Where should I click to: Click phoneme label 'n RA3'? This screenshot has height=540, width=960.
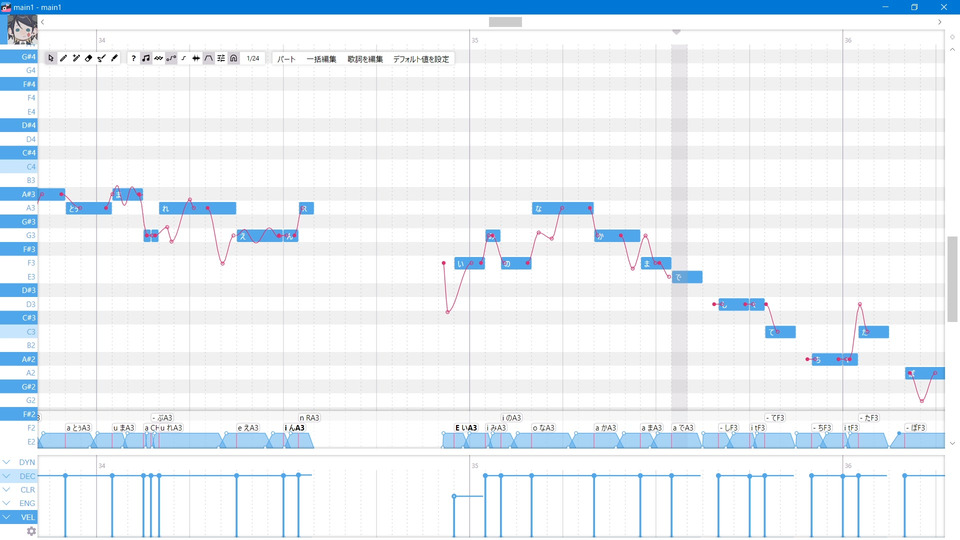click(x=309, y=418)
